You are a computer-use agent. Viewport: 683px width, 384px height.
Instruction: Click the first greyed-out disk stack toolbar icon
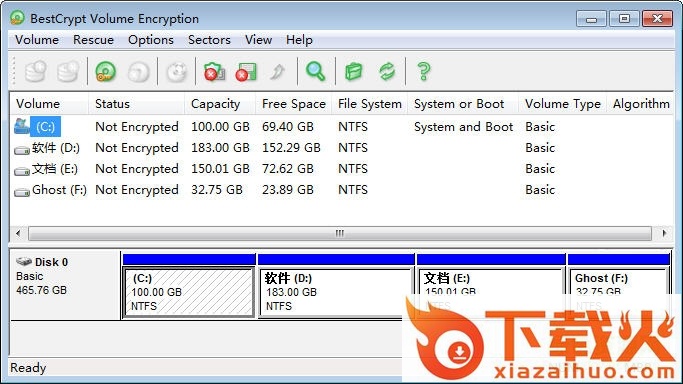point(35,71)
